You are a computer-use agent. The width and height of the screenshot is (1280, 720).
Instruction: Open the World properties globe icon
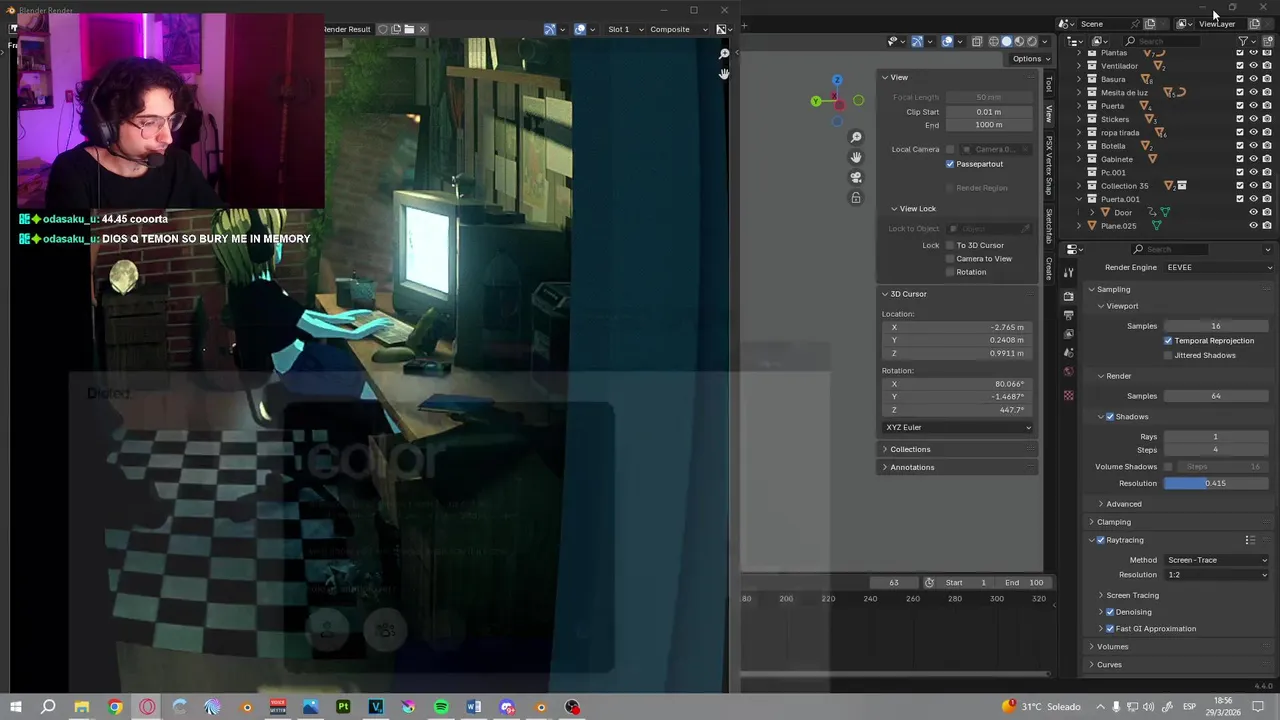pyautogui.click(x=1069, y=372)
